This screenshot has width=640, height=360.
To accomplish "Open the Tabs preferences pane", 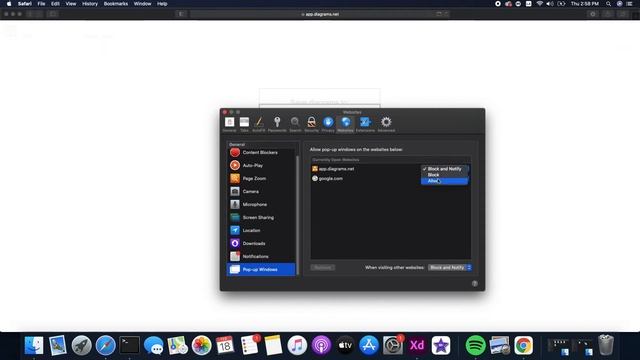I will coord(244,124).
